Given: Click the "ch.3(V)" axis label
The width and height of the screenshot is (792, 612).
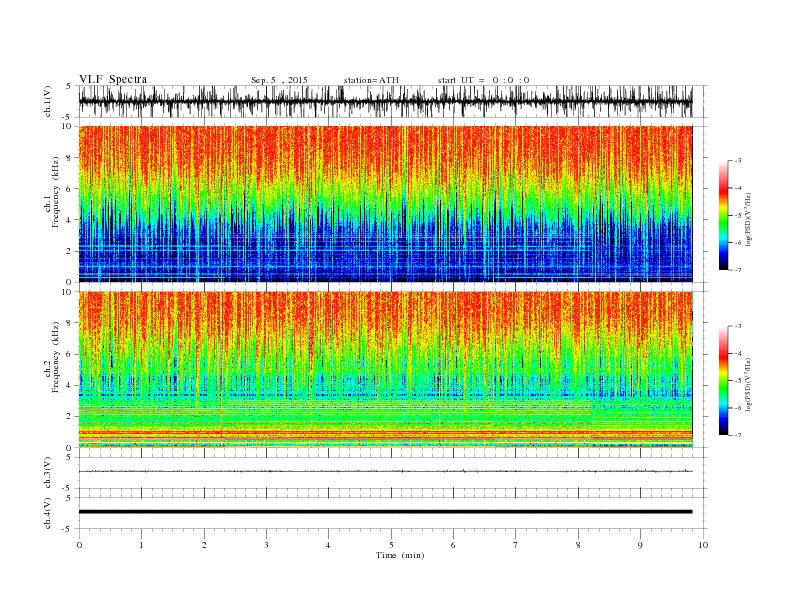Looking at the screenshot, I should tap(48, 473).
